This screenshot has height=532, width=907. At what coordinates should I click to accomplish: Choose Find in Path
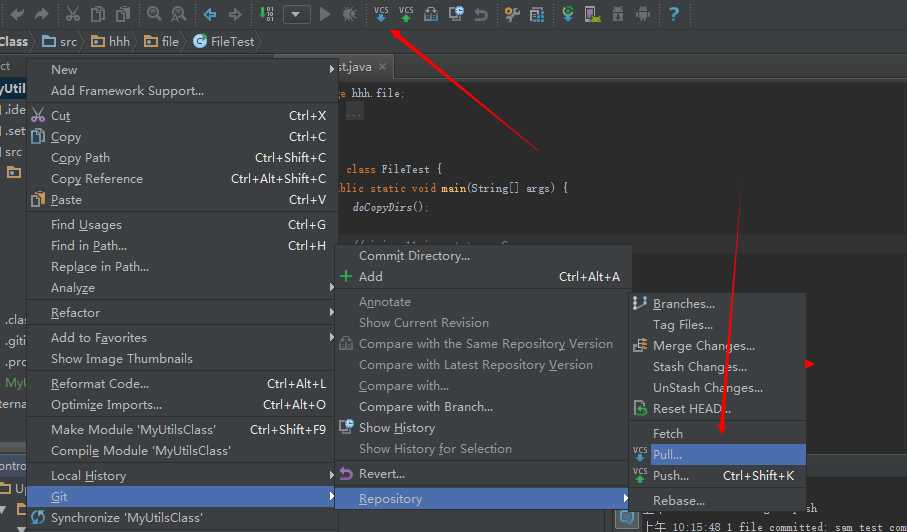click(x=183, y=246)
